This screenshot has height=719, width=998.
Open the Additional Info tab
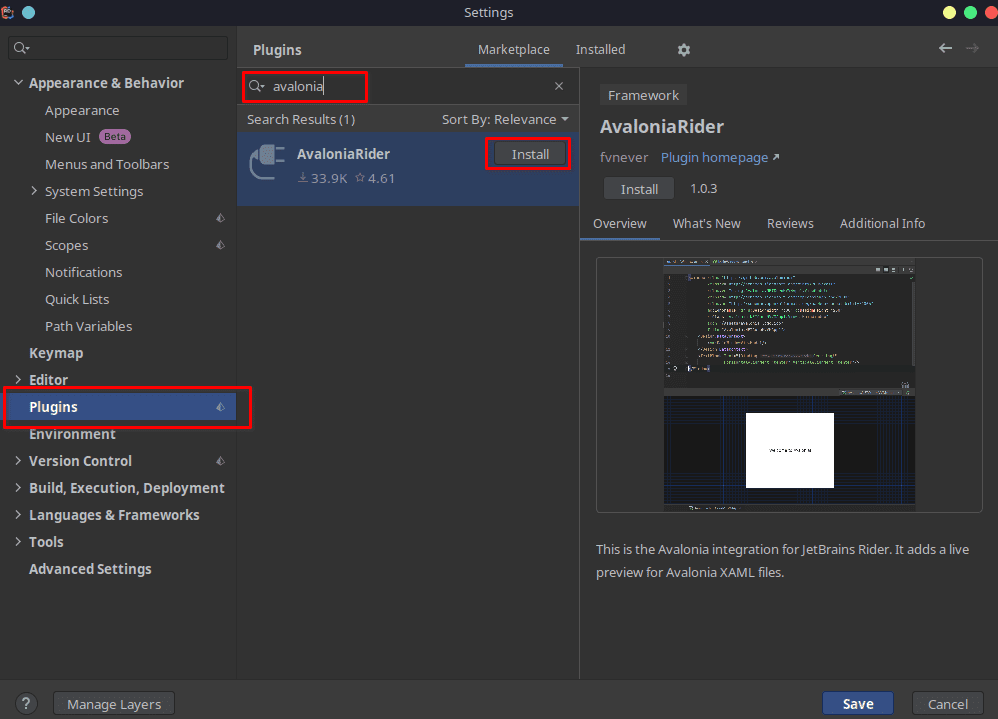pyautogui.click(x=882, y=223)
